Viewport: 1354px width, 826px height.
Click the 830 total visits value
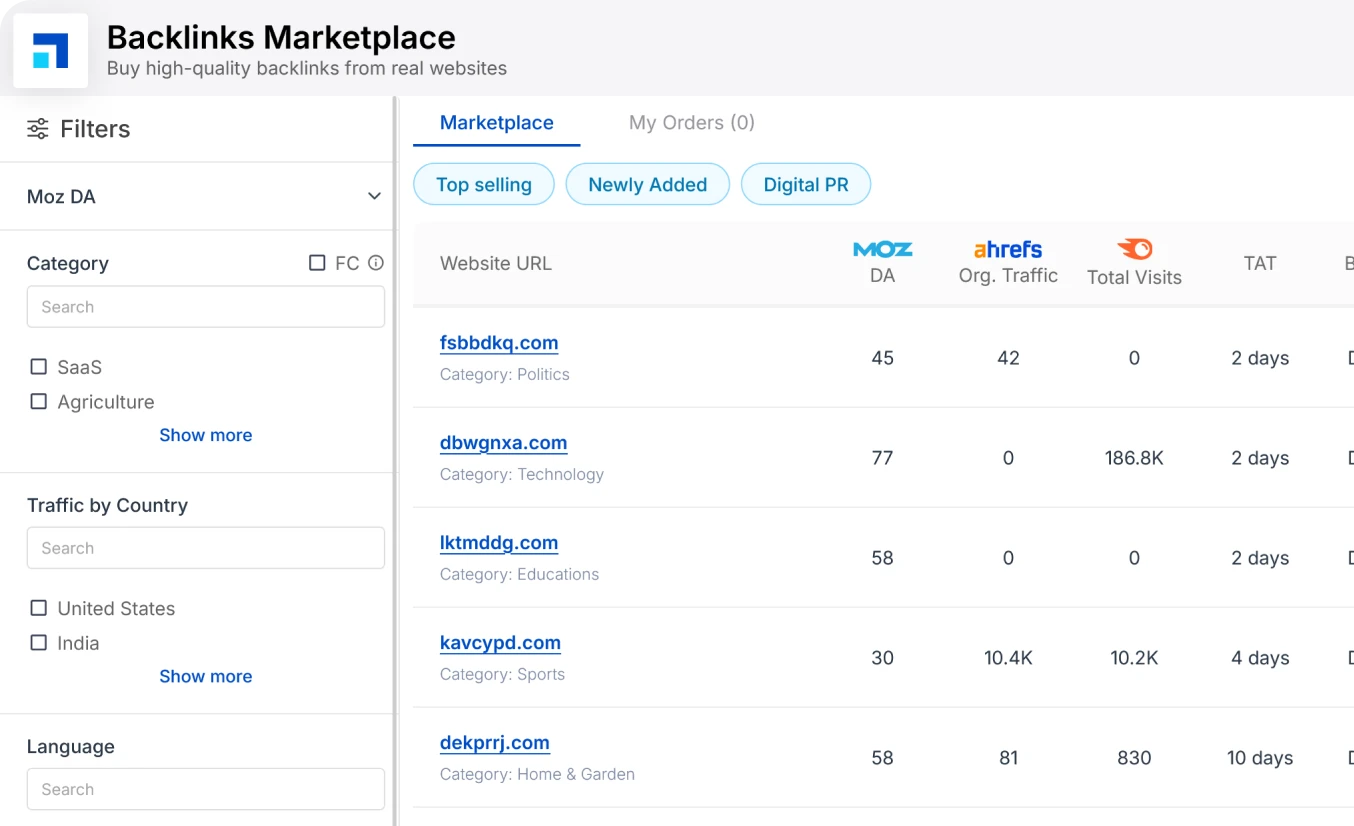click(x=1134, y=758)
